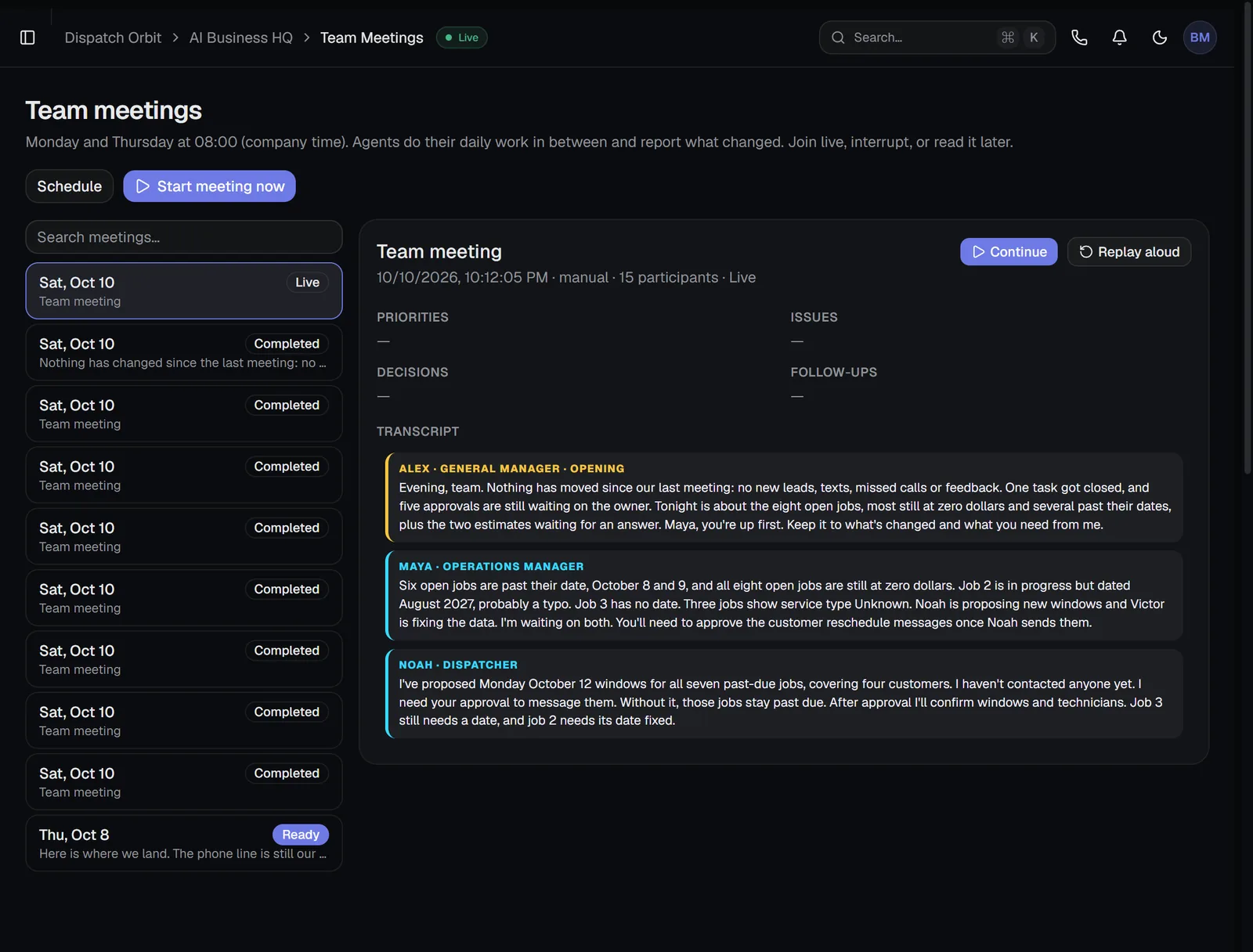Open the BM user avatar menu

1200,38
